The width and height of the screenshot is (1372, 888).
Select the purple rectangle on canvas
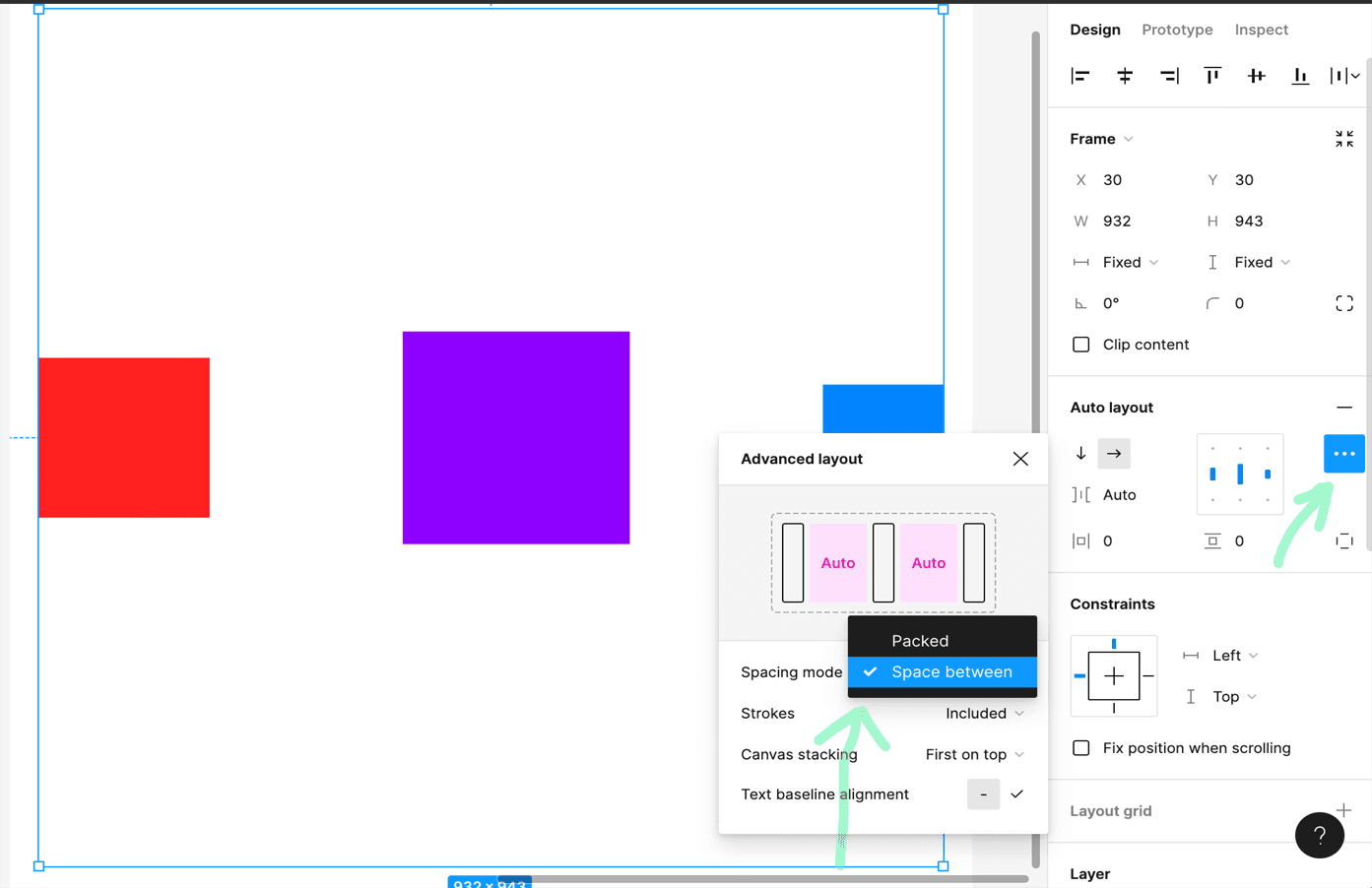click(516, 438)
